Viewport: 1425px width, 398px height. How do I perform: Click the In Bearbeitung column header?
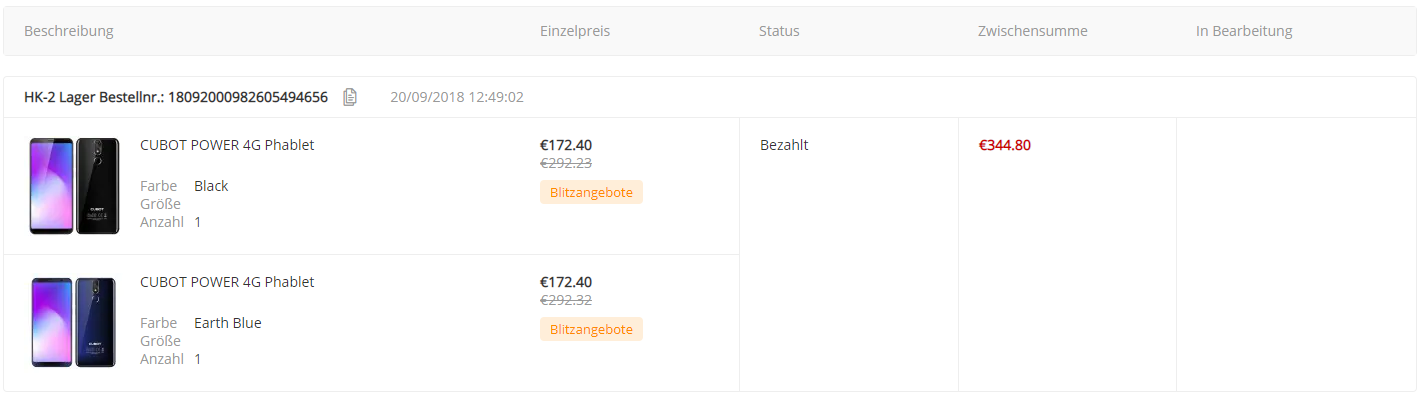click(x=1244, y=31)
